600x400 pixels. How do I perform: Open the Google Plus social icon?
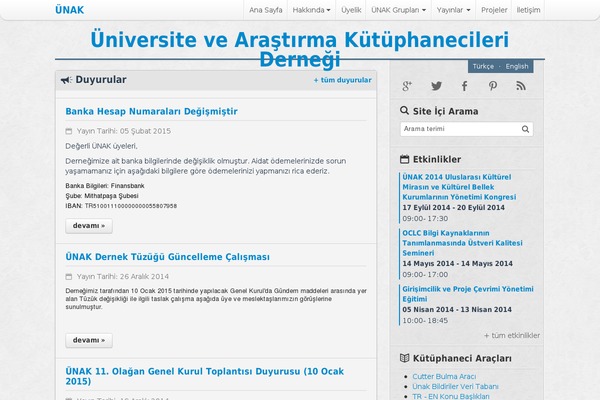pyautogui.click(x=407, y=86)
